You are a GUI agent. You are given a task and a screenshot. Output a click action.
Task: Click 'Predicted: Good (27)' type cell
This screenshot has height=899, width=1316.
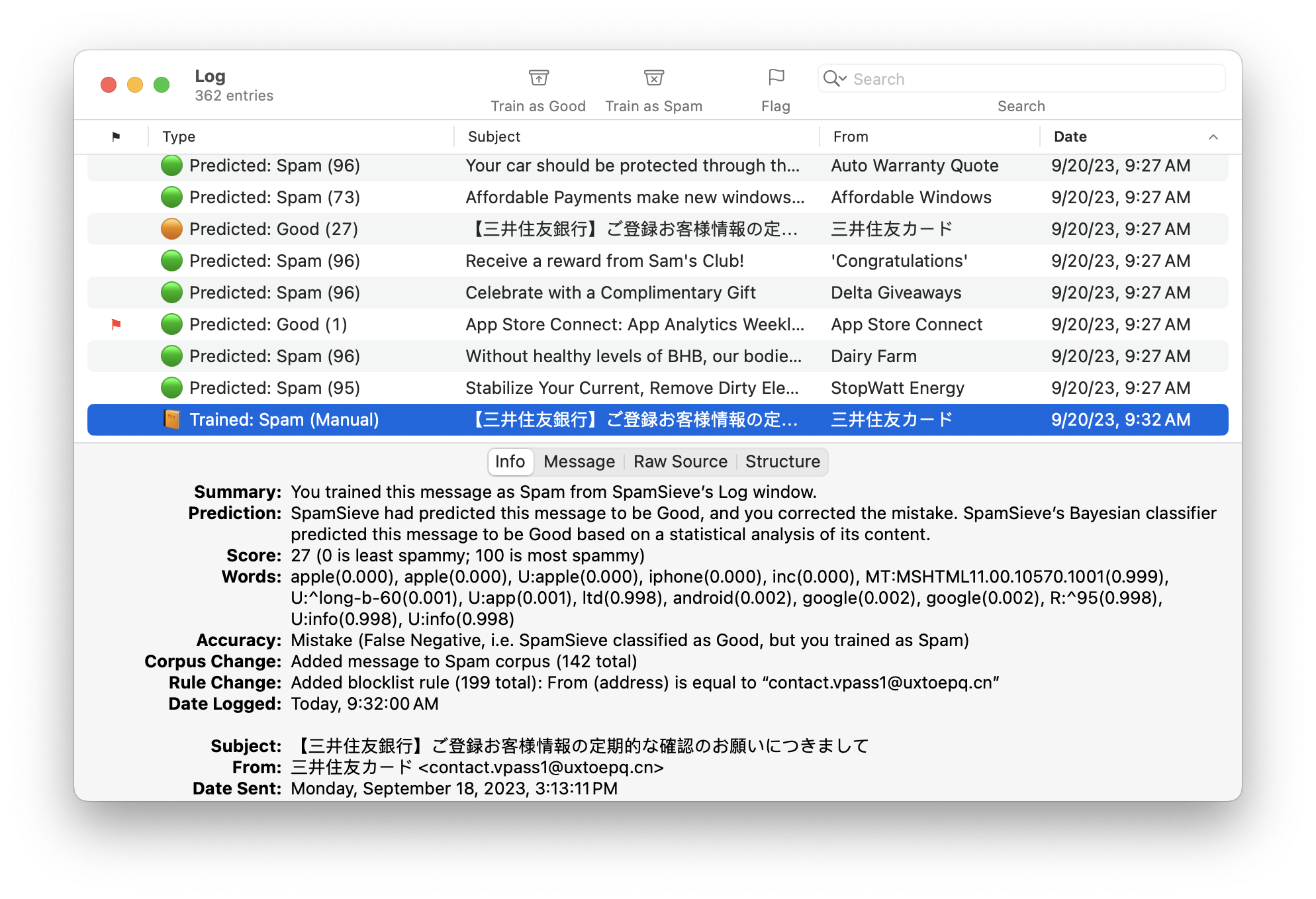[x=273, y=229]
